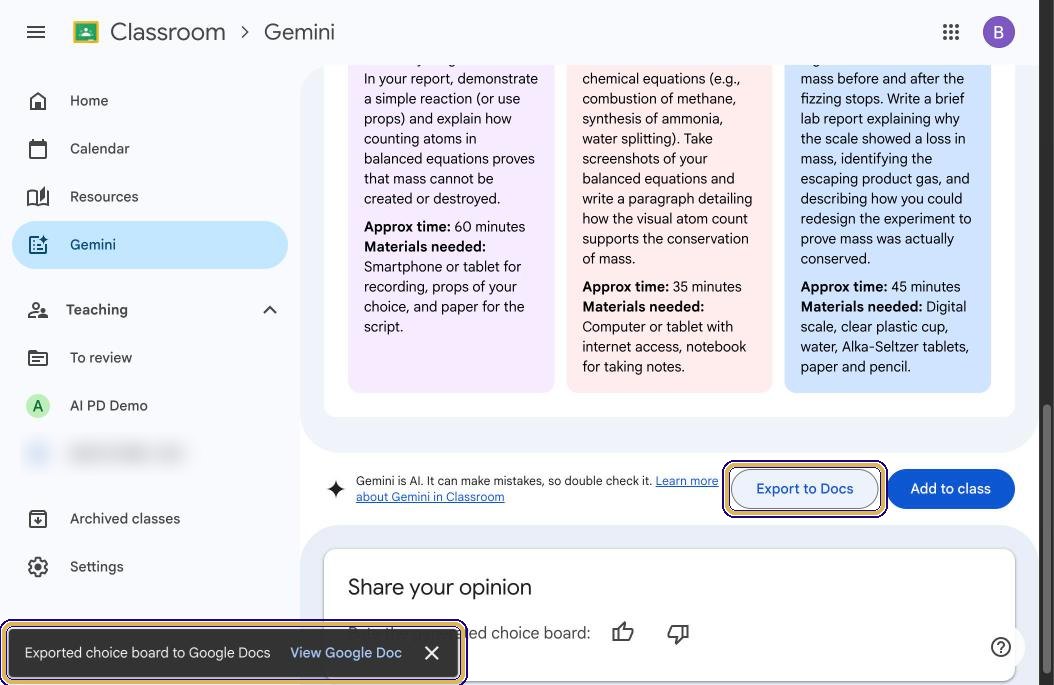1054x685 pixels.
Task: Click the Resources book icon
Action: pyautogui.click(x=38, y=197)
